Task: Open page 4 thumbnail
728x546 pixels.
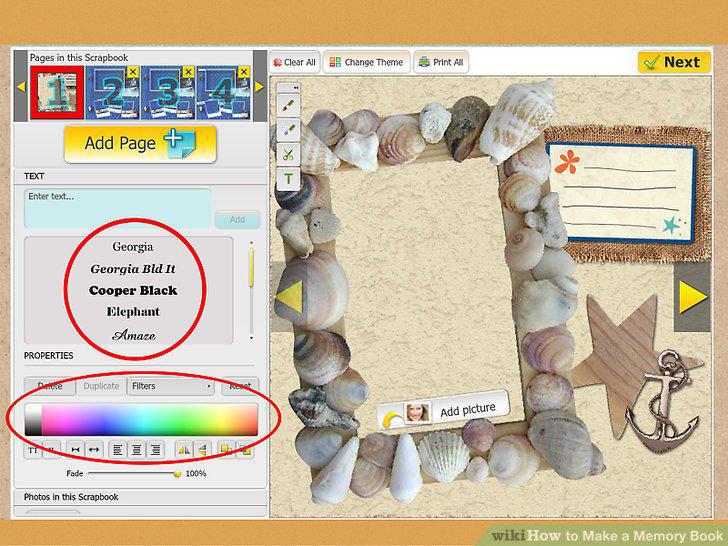Action: click(223, 92)
